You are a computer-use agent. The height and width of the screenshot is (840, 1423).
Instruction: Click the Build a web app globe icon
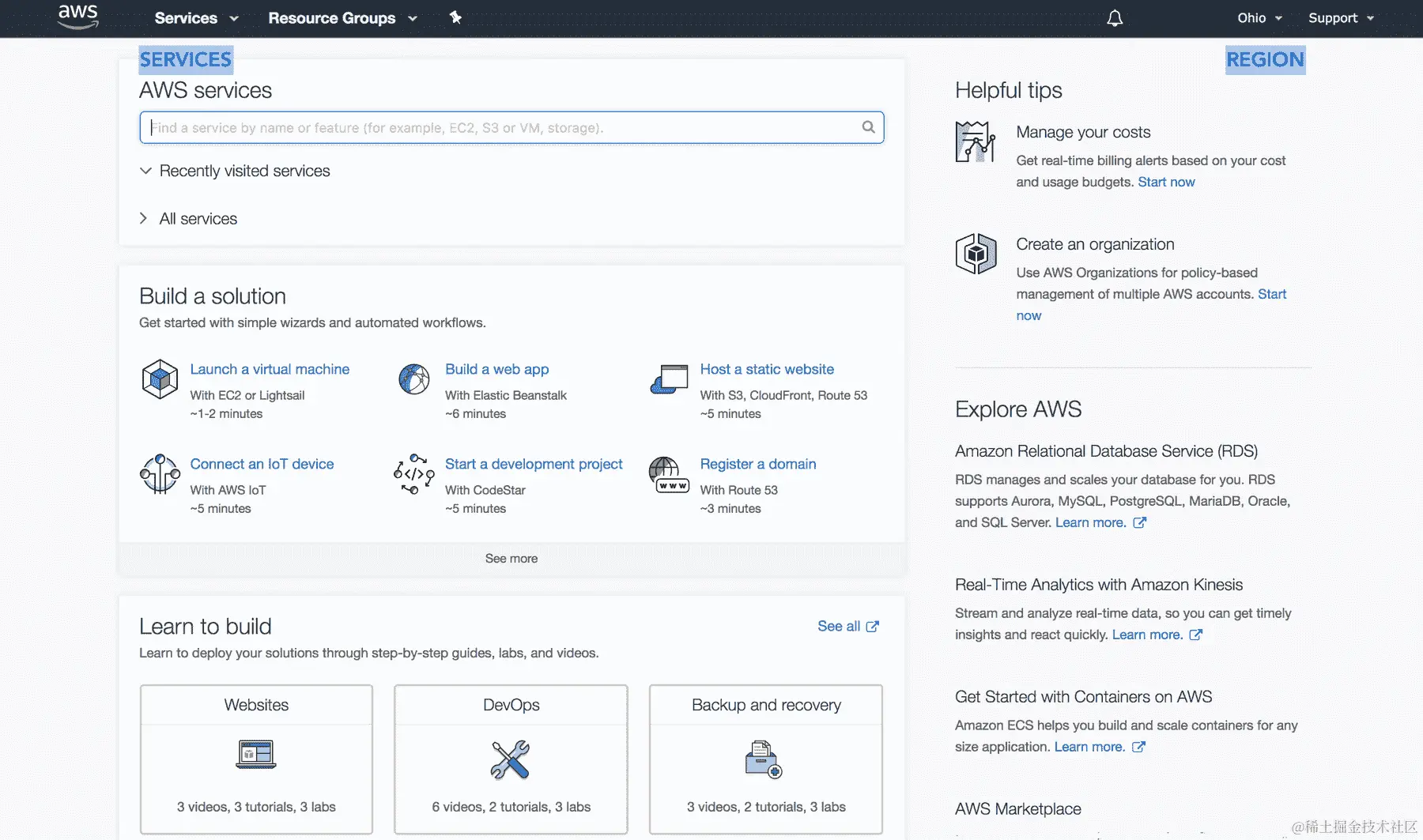(414, 379)
